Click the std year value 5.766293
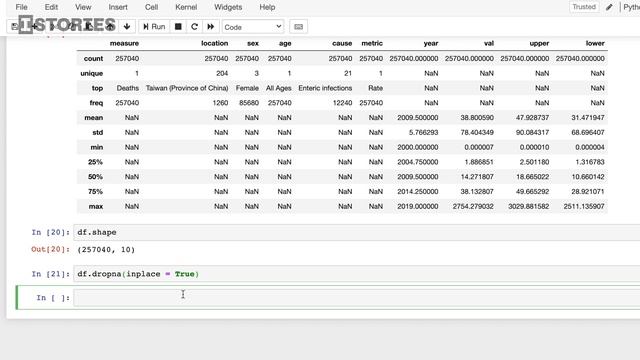640x360 pixels. (424, 132)
